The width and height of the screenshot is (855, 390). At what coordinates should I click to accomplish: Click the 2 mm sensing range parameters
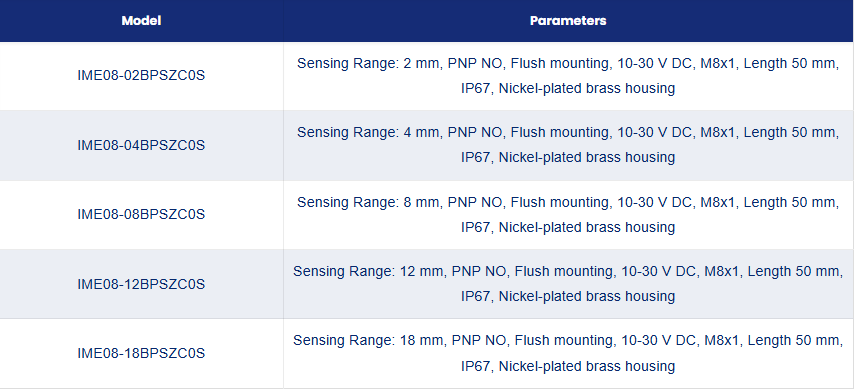coord(568,76)
